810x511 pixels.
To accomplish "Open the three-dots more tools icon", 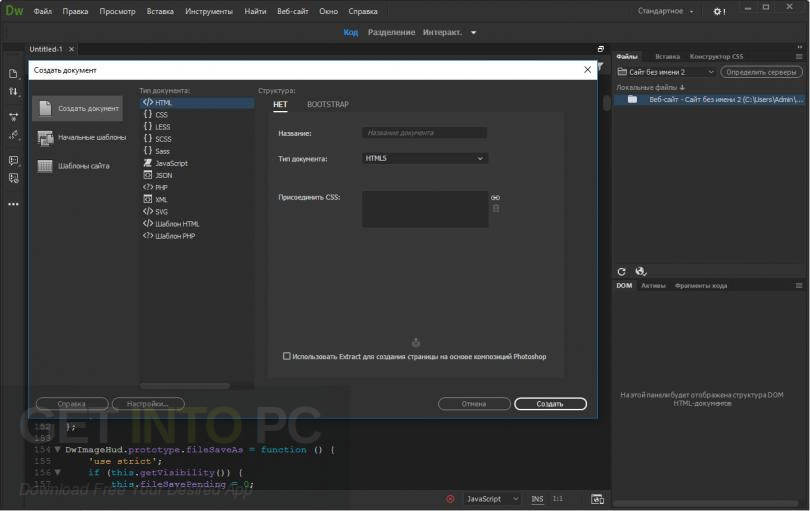I will (x=13, y=204).
